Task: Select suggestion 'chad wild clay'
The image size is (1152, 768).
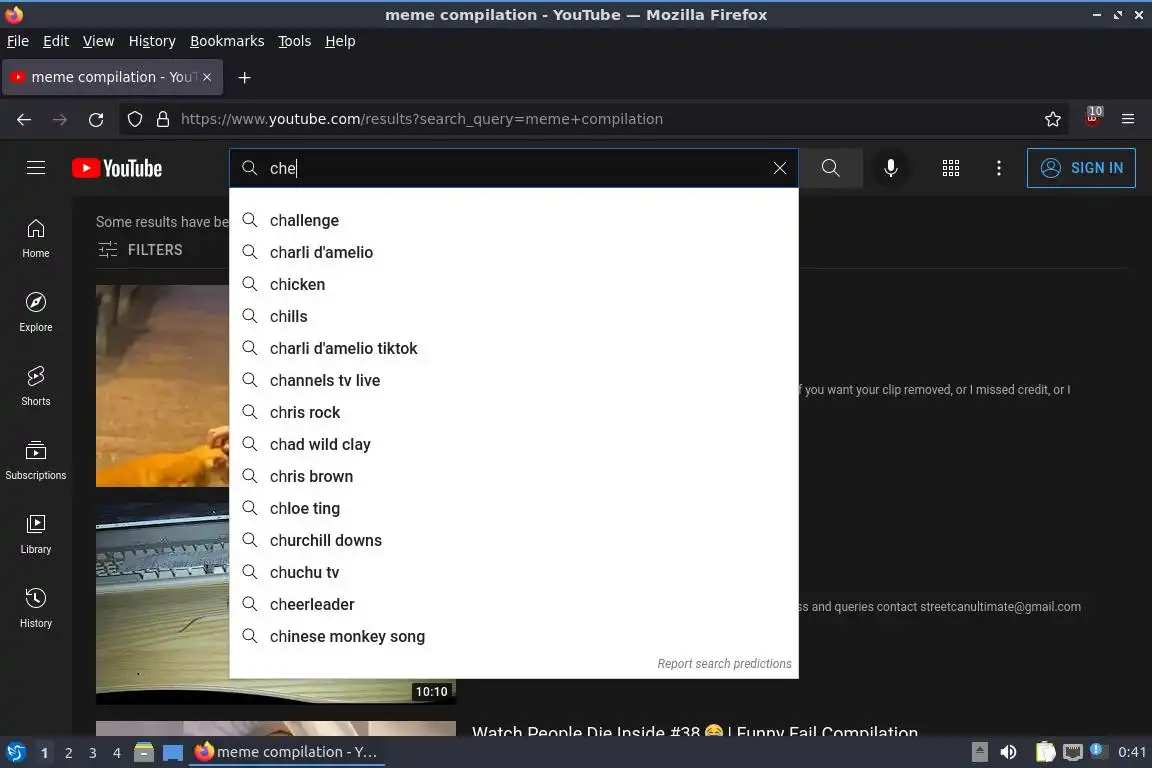Action: click(514, 444)
